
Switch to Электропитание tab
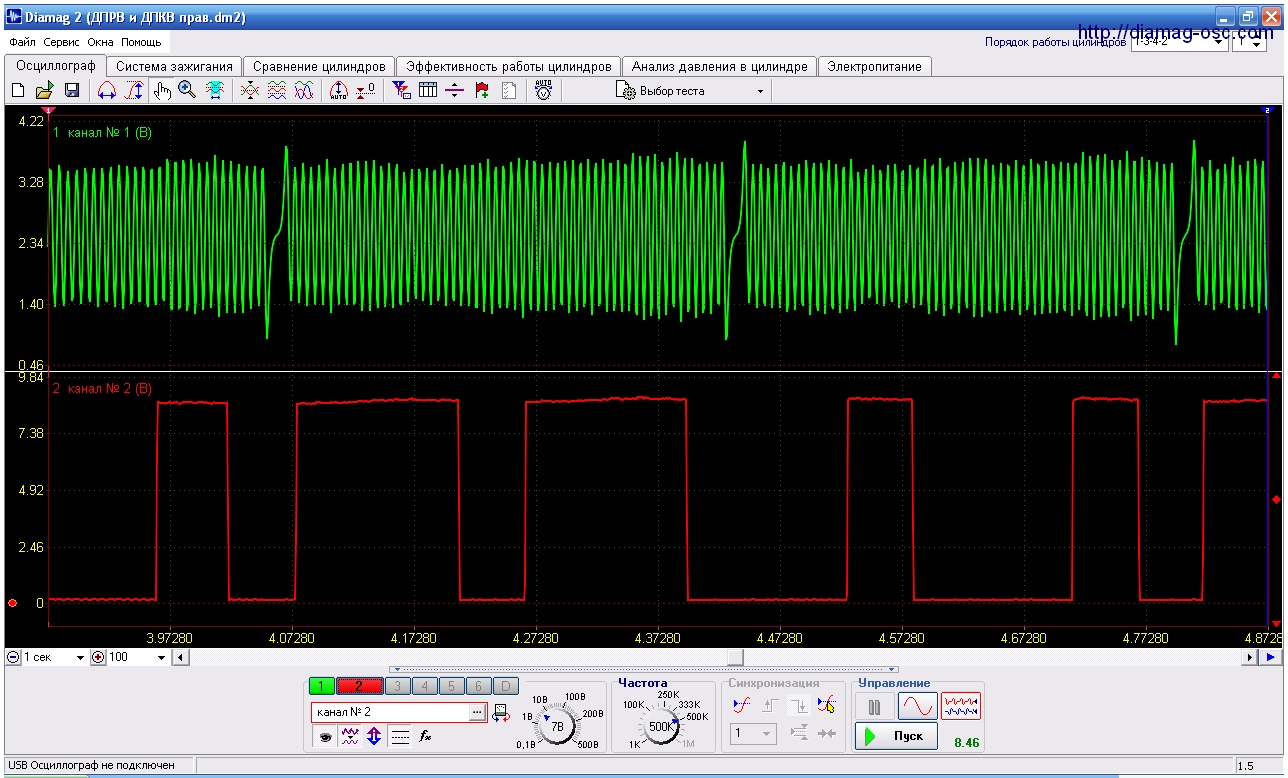pyautogui.click(x=875, y=66)
